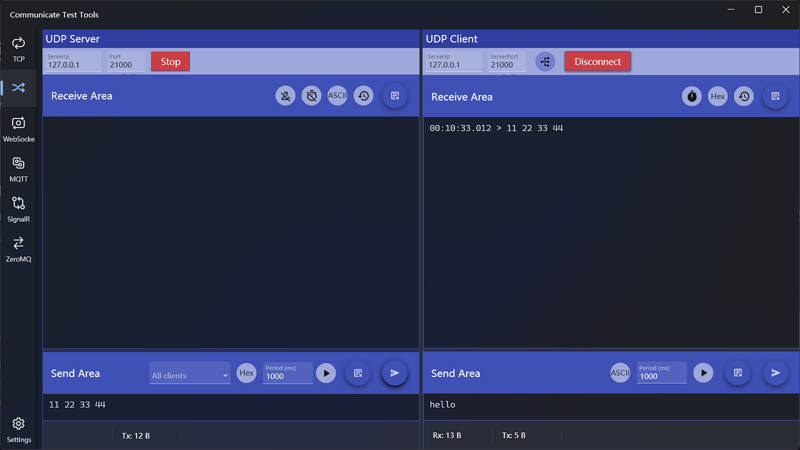Open the WebSocket tool in sidebar
Image resolution: width=800 pixels, height=450 pixels.
point(18,128)
